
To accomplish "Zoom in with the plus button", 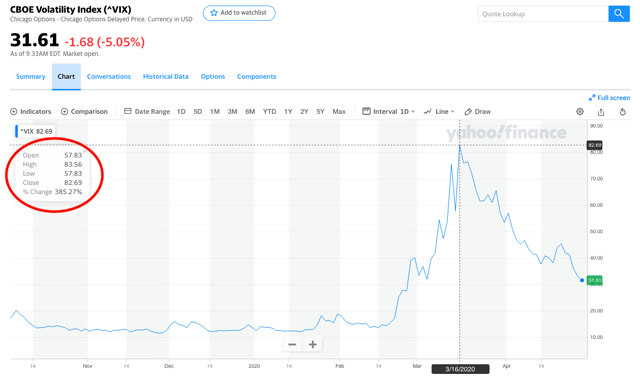I will pos(313,344).
